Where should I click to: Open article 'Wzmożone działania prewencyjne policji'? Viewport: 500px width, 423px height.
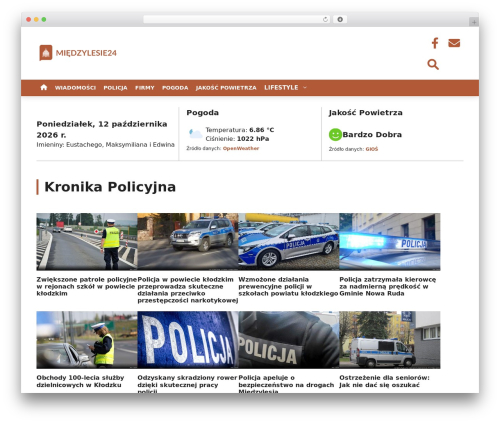pyautogui.click(x=289, y=286)
